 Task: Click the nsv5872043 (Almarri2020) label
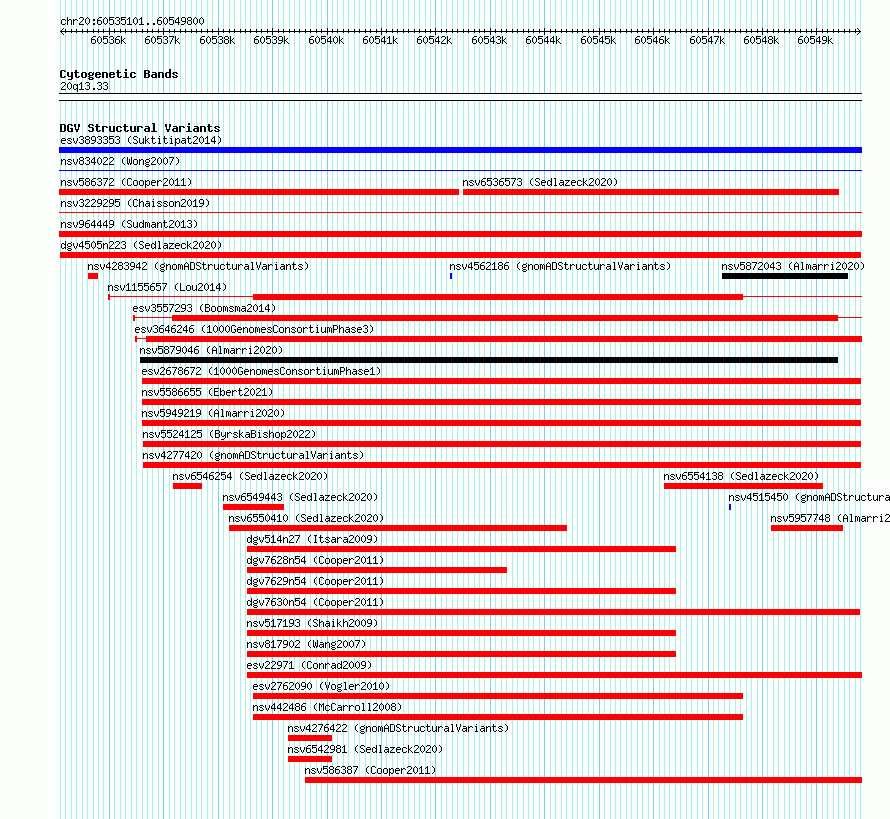(x=793, y=266)
